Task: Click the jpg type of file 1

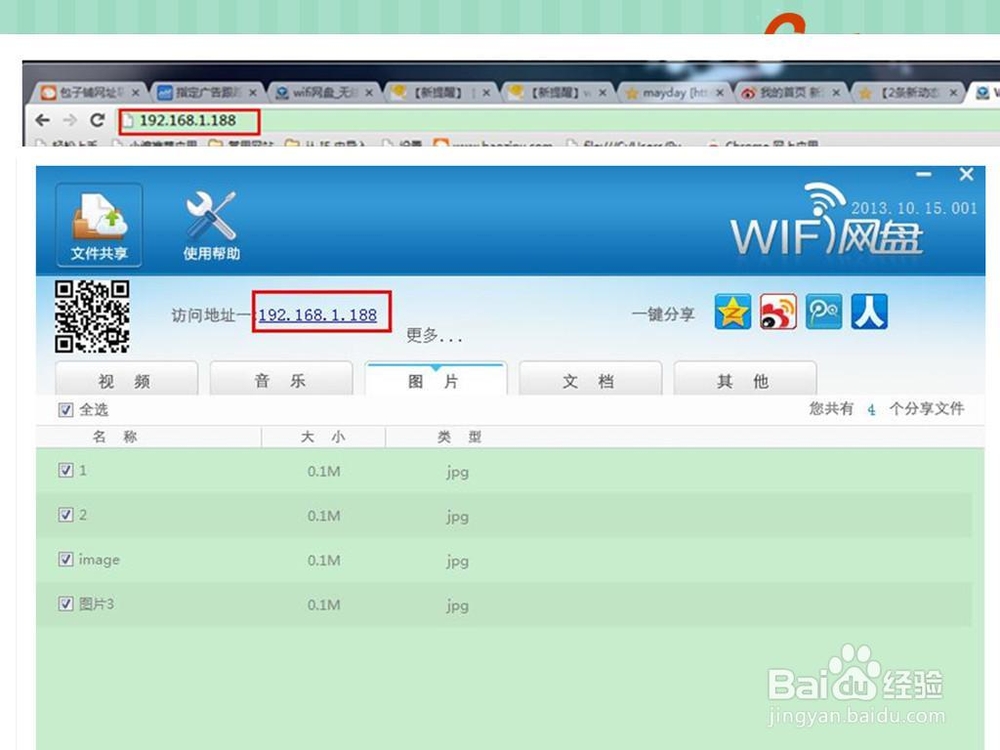Action: pyautogui.click(x=457, y=472)
